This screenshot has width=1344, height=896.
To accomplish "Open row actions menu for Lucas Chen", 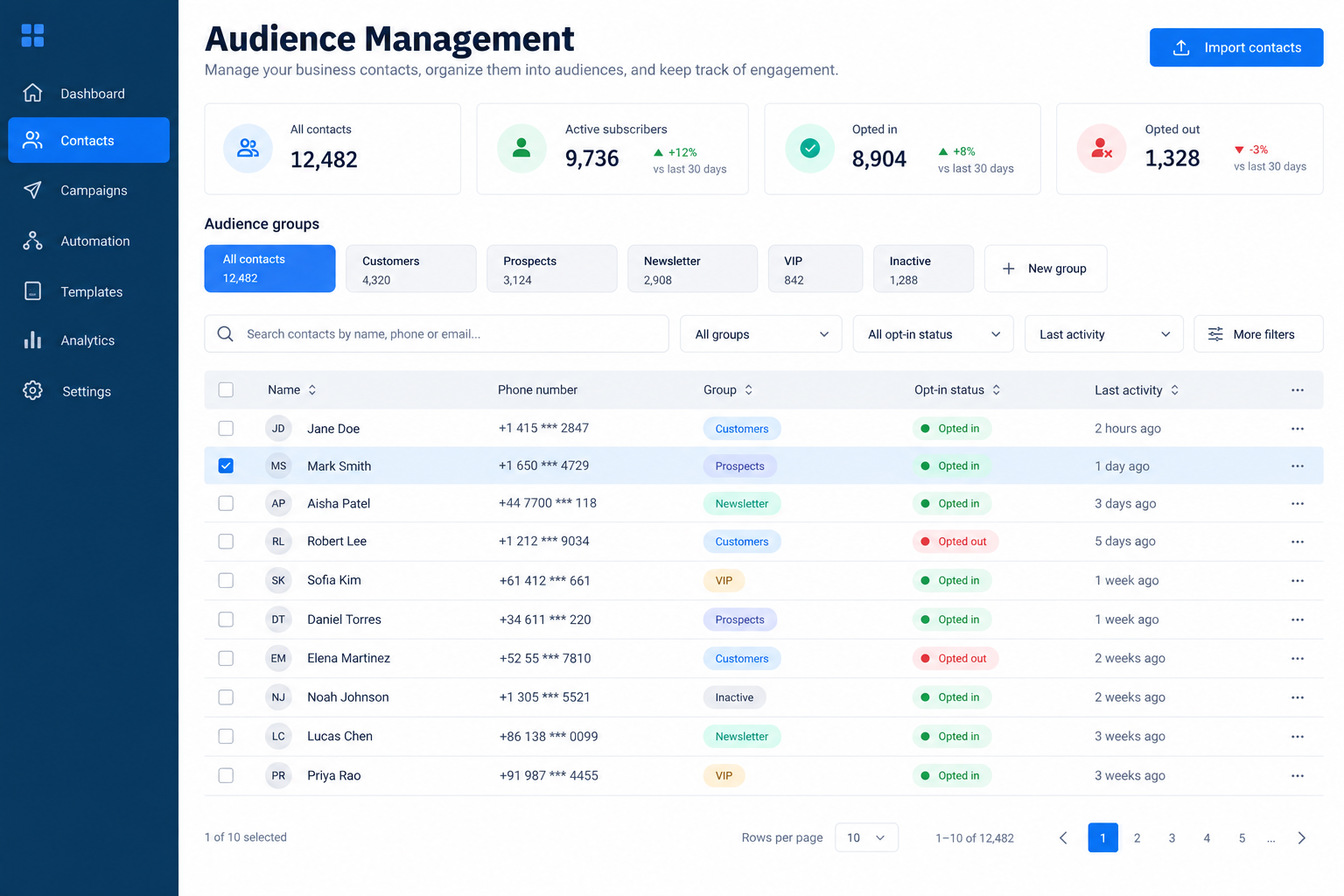I will click(1297, 737).
